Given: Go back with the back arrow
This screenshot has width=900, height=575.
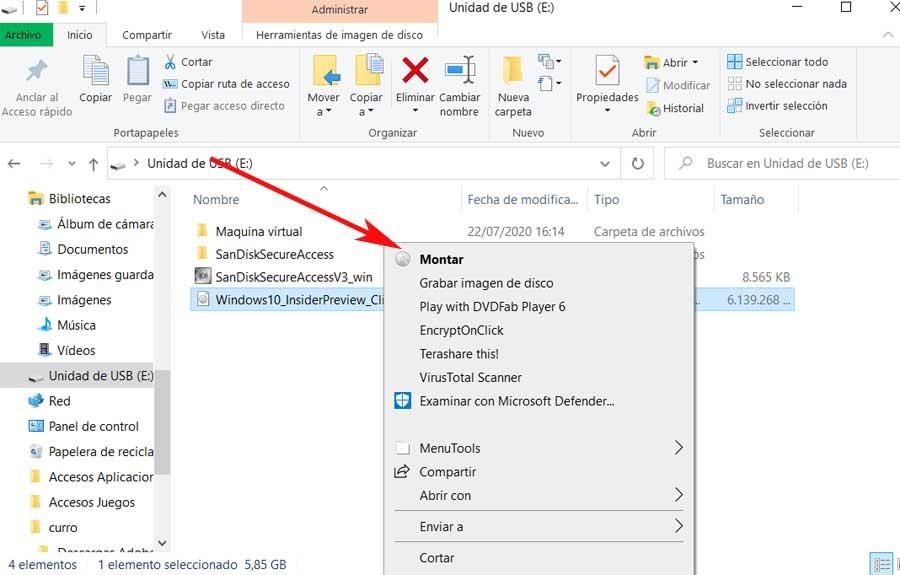Looking at the screenshot, I should point(14,164).
